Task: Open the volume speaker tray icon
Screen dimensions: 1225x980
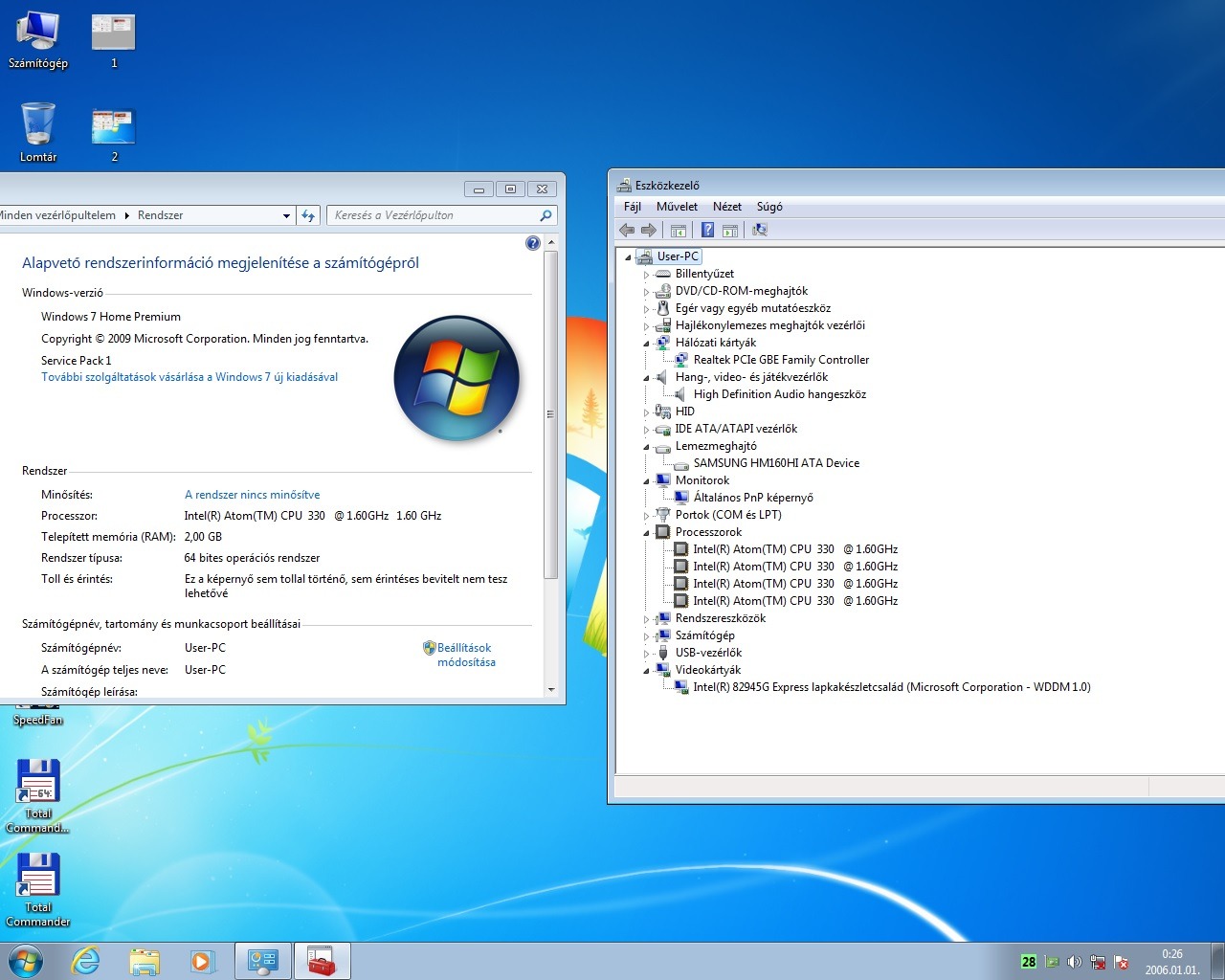Action: tap(1075, 962)
